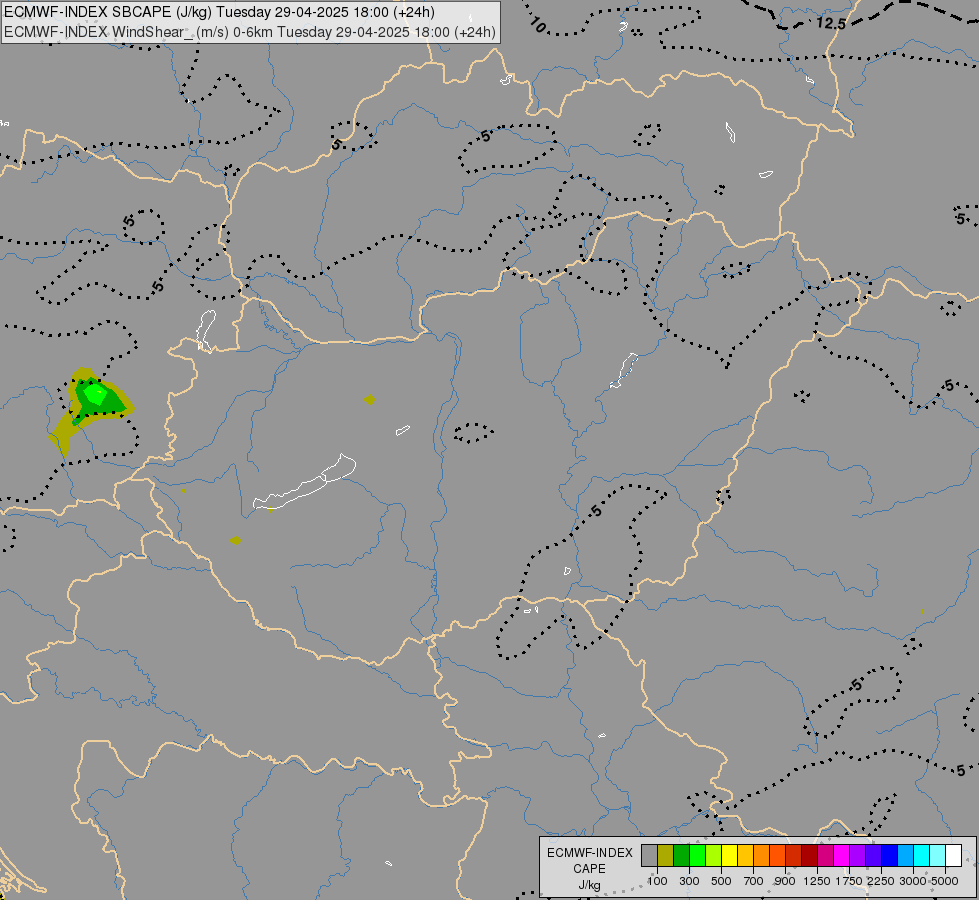Click the yellow-green swatch left of tick 500
This screenshot has height=900, width=979.
[x=714, y=856]
